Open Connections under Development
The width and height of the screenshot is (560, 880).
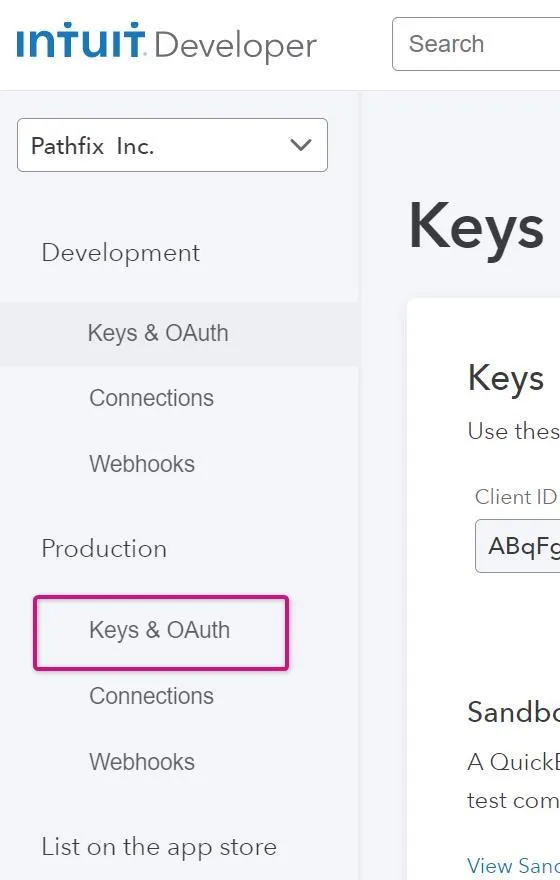coord(152,398)
